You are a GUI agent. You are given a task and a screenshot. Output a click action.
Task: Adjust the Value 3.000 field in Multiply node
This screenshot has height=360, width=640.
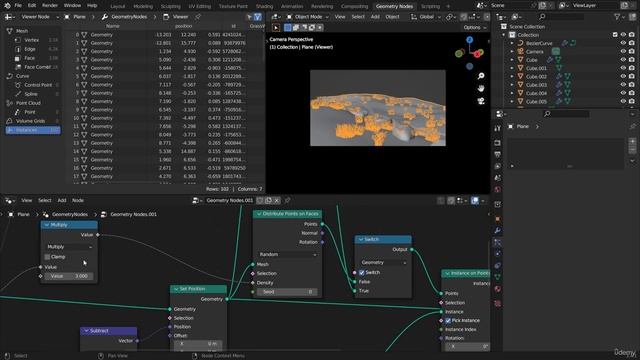(x=69, y=276)
